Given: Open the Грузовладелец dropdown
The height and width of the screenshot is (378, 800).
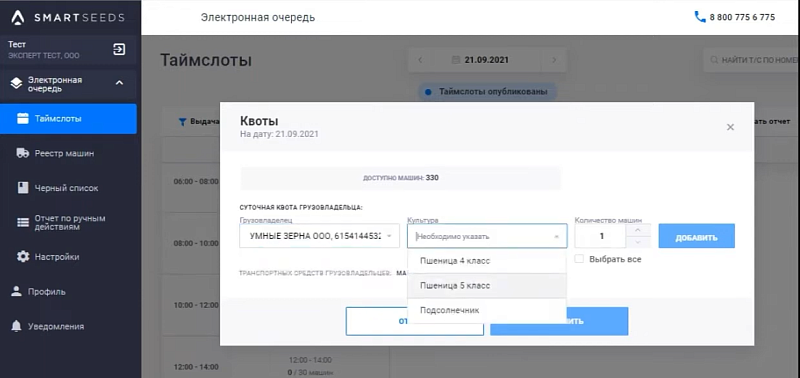Looking at the screenshot, I should tap(319, 236).
